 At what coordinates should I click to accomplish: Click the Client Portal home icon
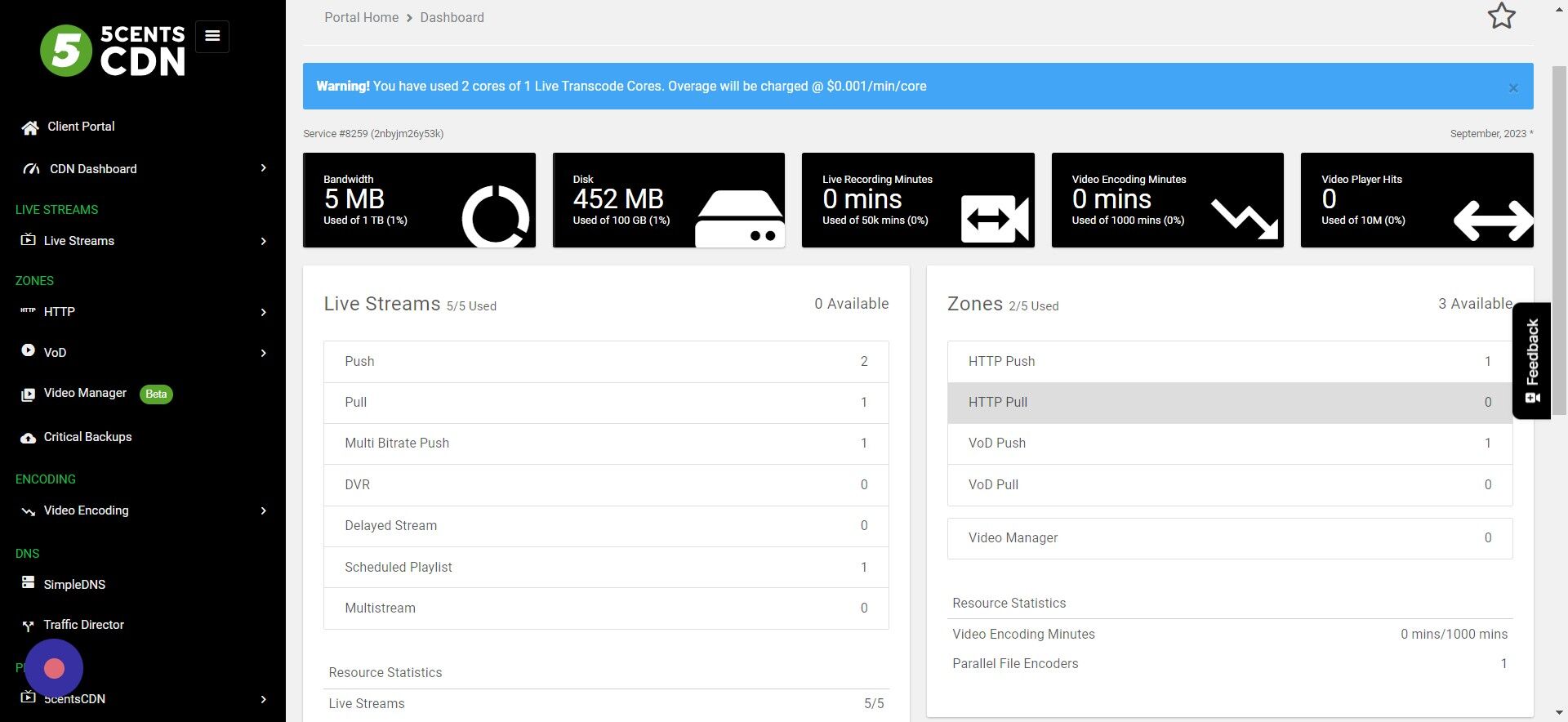pyautogui.click(x=30, y=127)
